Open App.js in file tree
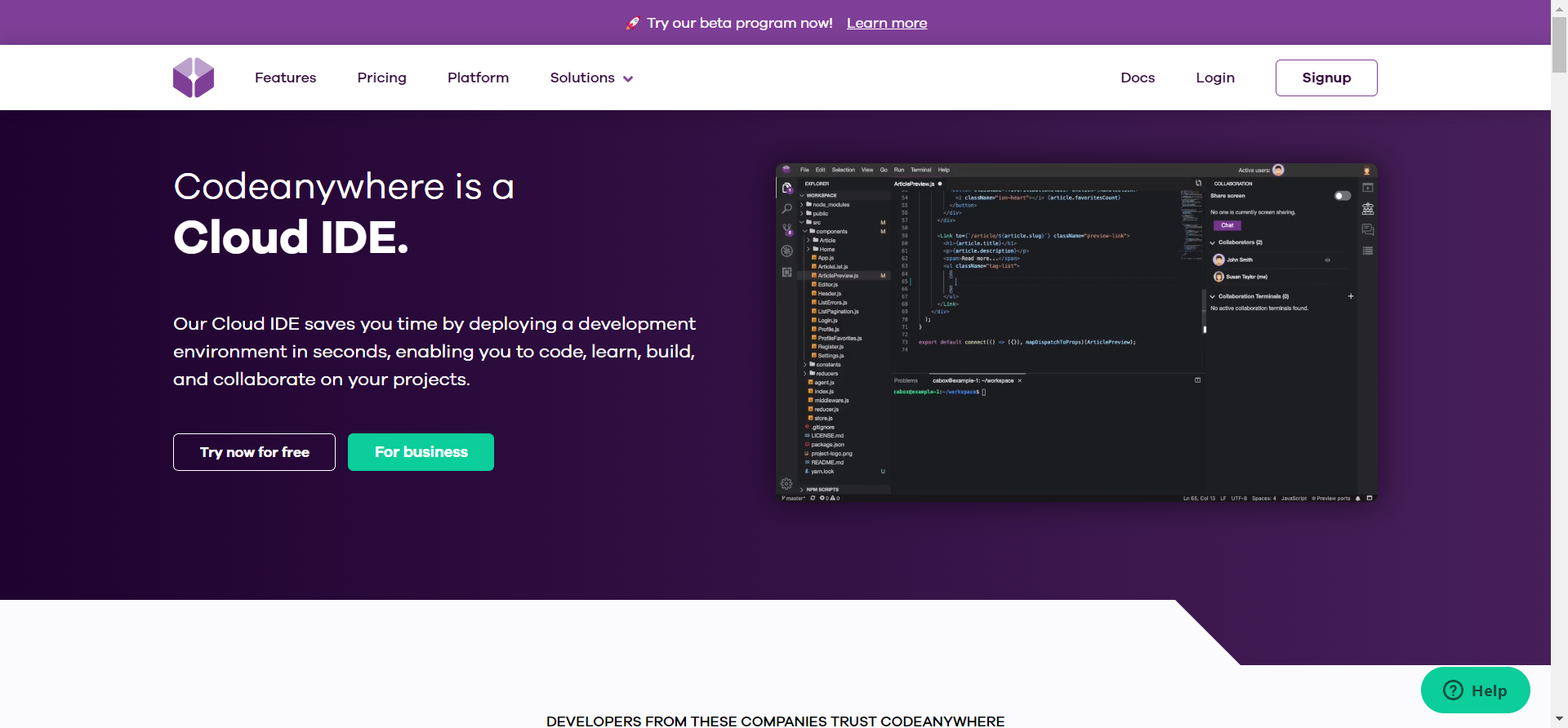1568x728 pixels. coord(823,258)
